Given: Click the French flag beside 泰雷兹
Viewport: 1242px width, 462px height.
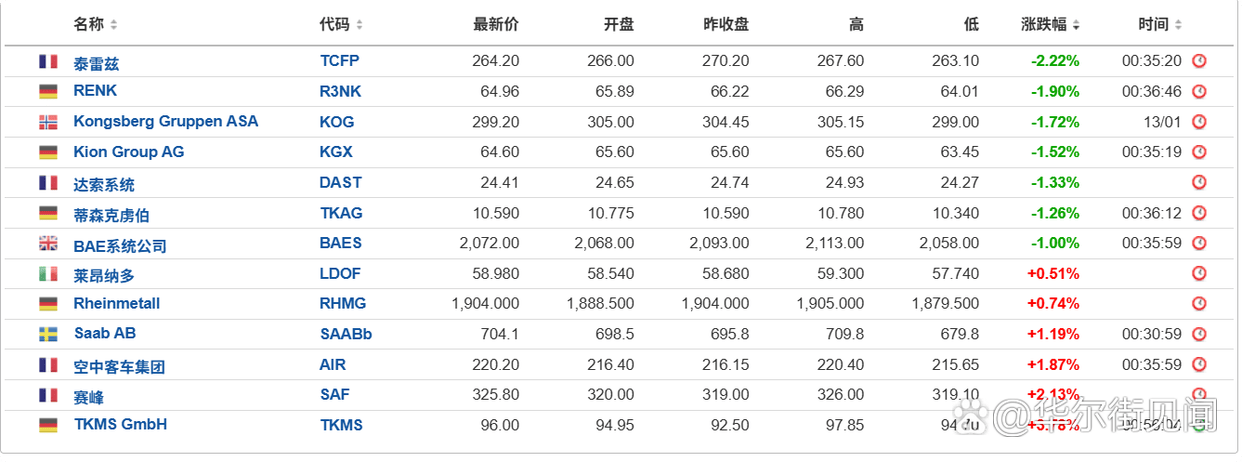Looking at the screenshot, I should tap(48, 62).
